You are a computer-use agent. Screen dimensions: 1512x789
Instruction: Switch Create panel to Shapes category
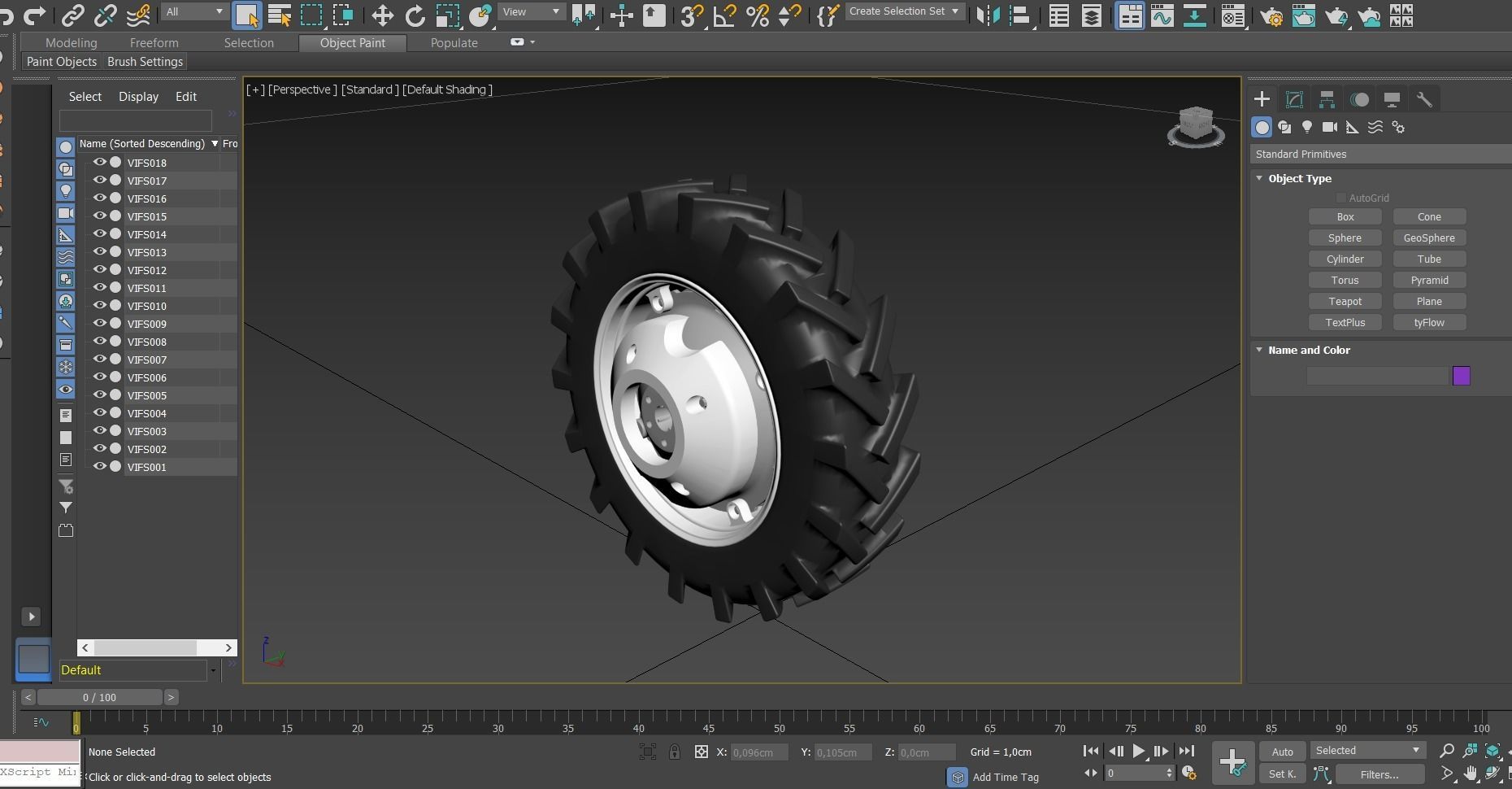click(1284, 127)
